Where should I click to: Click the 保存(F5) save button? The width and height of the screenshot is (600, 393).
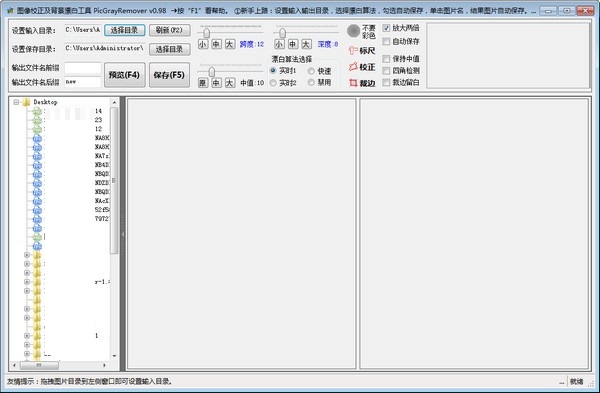tap(169, 75)
